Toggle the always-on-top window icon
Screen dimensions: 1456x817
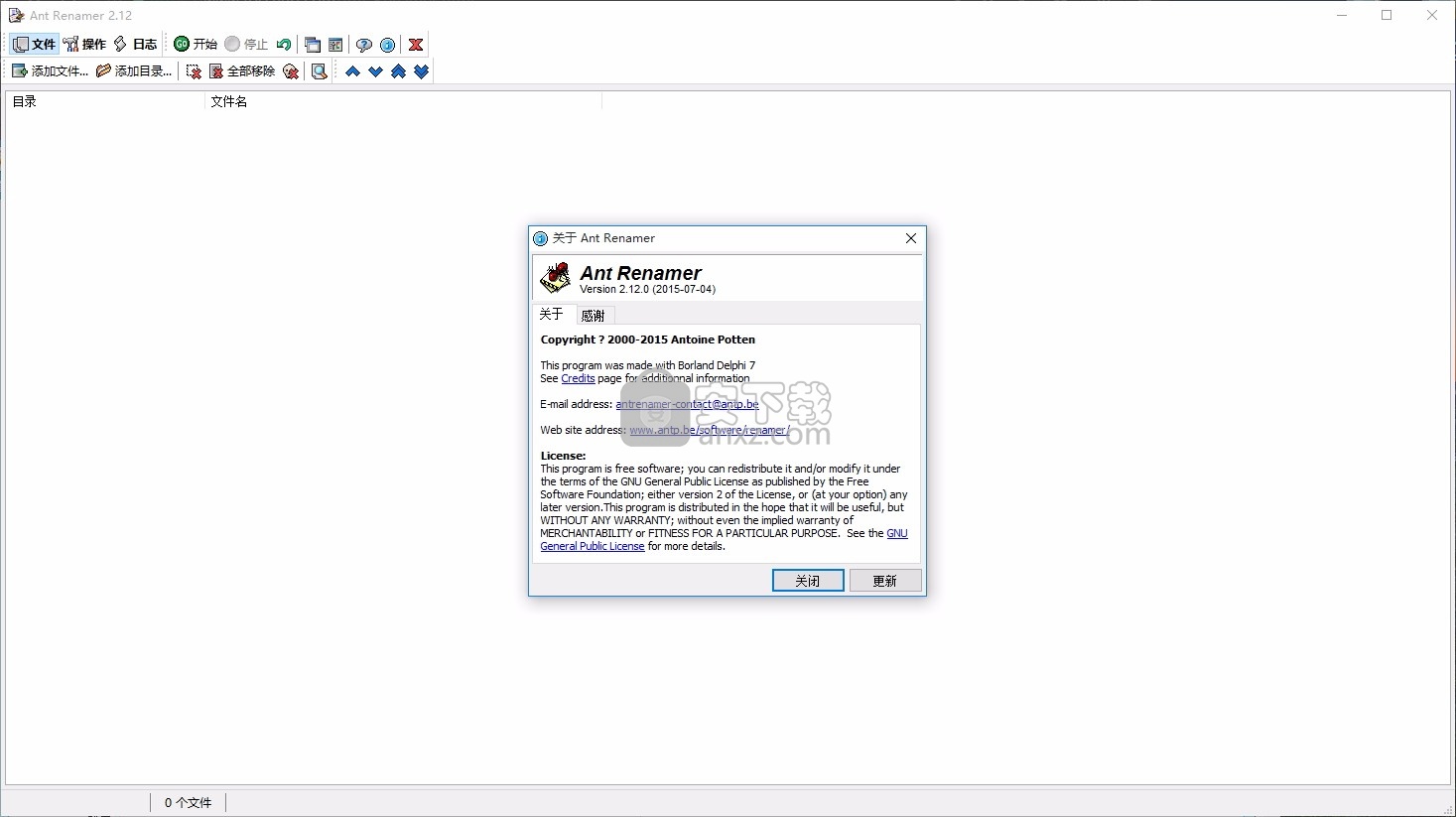(x=313, y=44)
